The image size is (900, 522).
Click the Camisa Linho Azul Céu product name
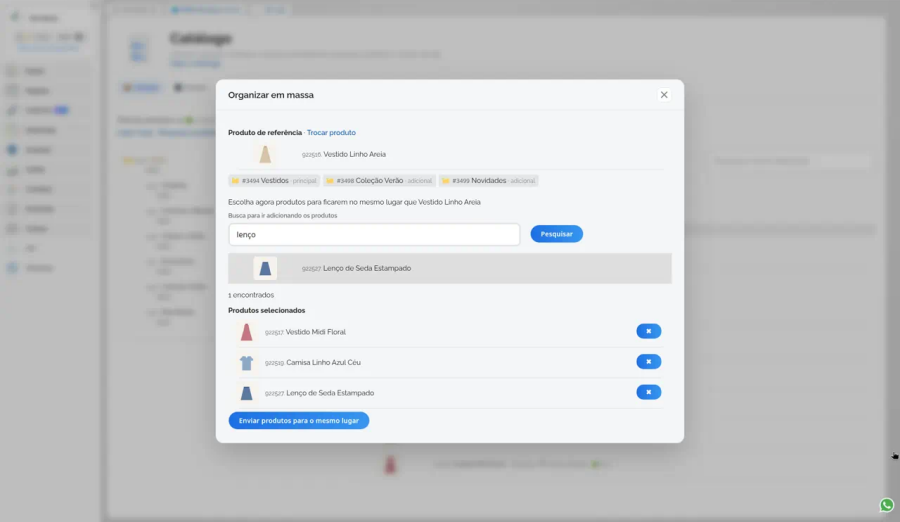click(323, 362)
